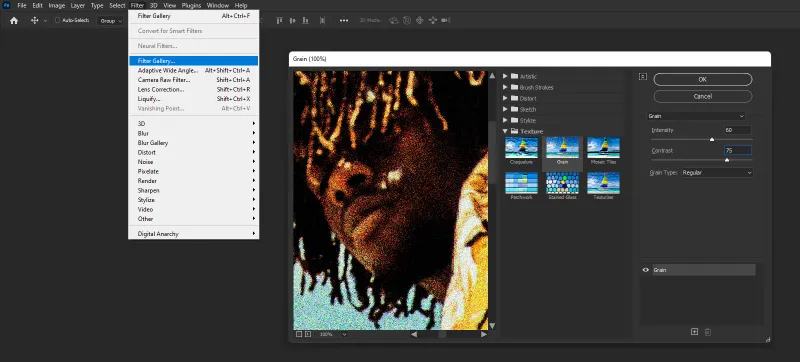Click the OK button

tap(703, 79)
